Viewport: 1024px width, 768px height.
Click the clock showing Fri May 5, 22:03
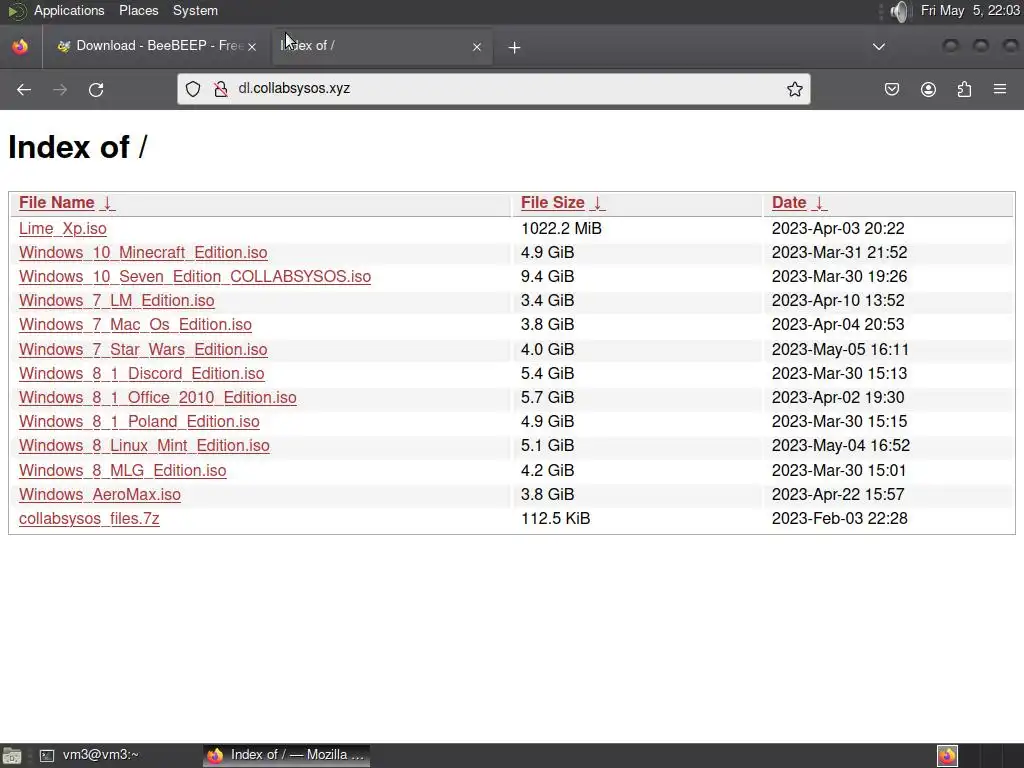pyautogui.click(x=970, y=10)
